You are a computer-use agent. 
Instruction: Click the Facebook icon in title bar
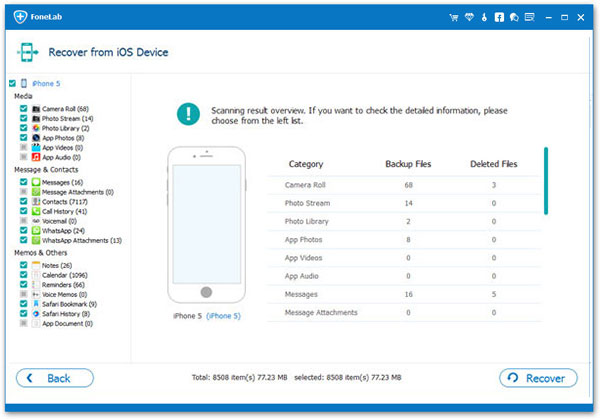[499, 17]
